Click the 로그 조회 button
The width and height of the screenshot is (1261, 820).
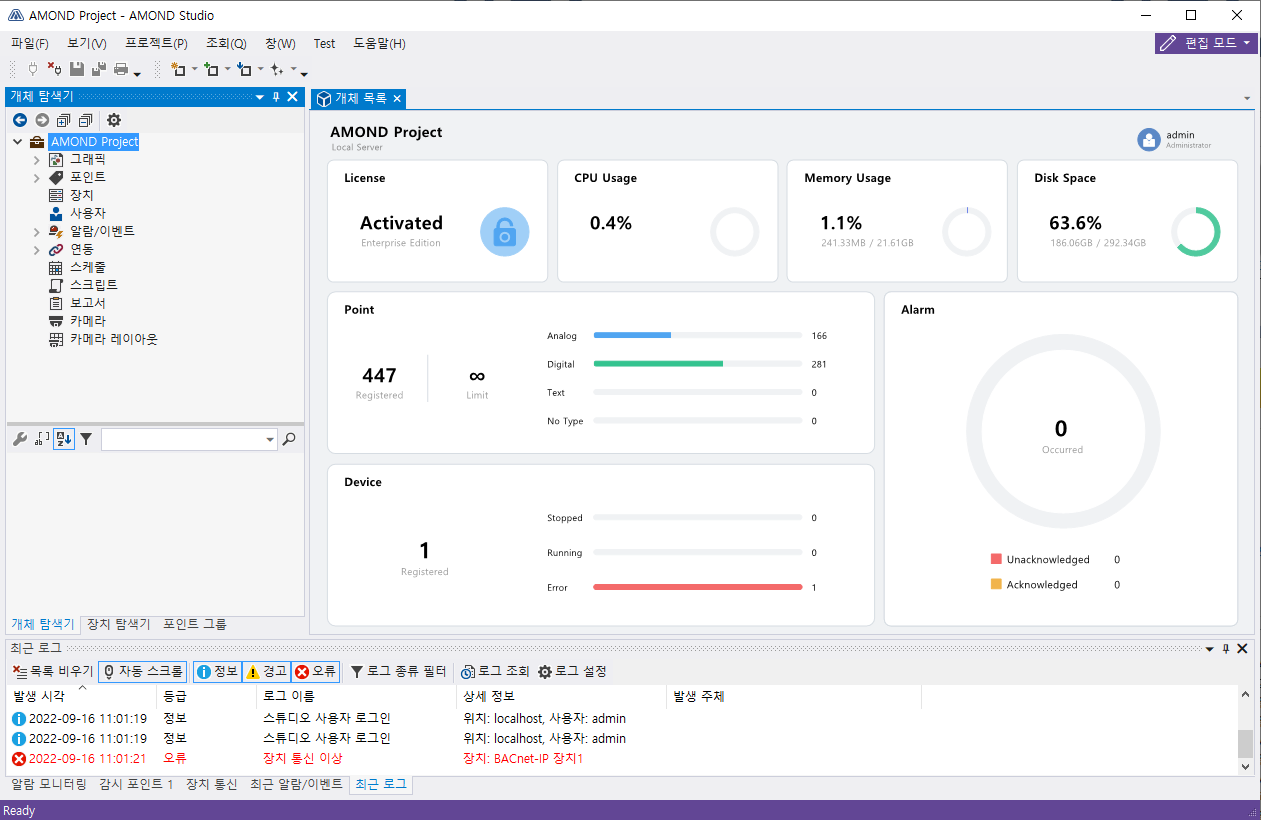click(494, 672)
